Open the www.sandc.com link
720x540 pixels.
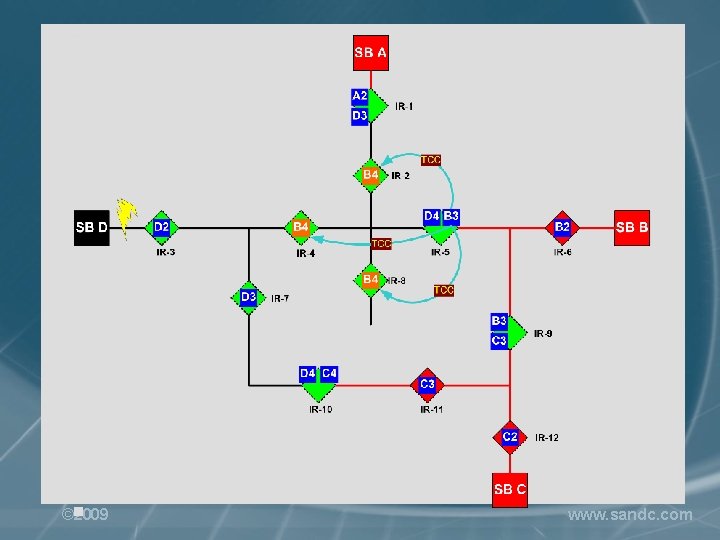630,515
